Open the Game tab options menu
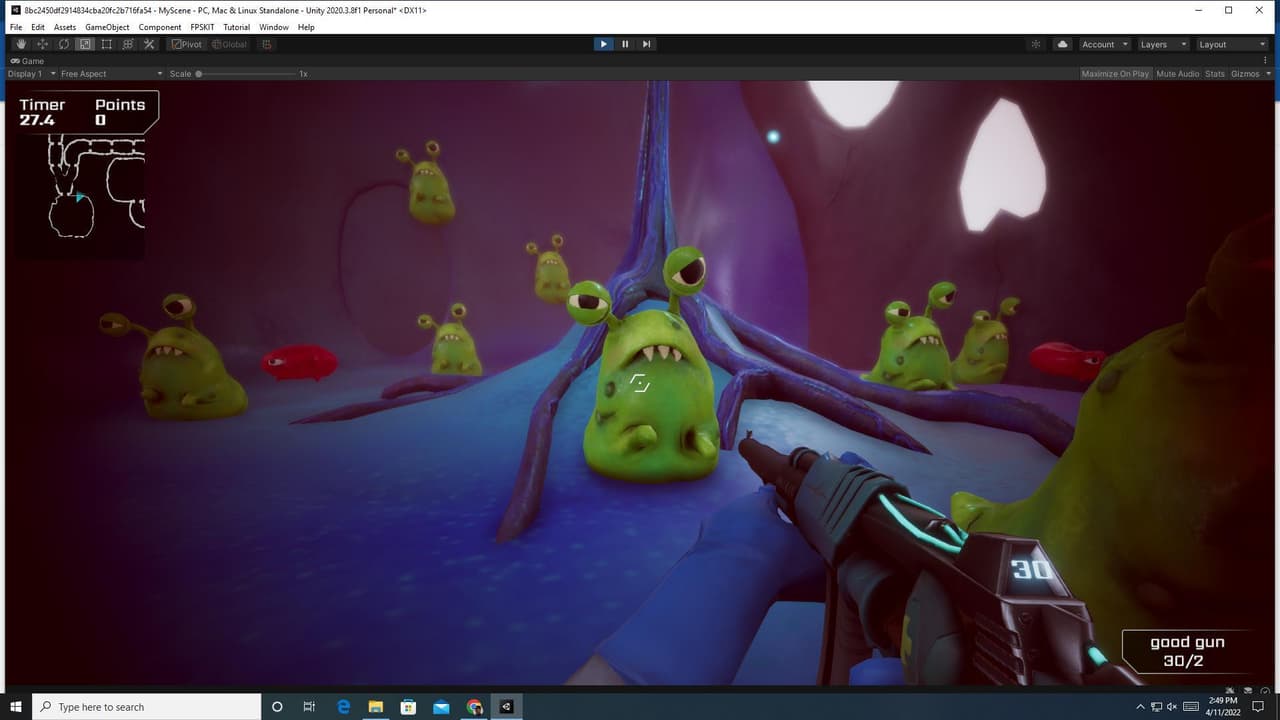 [x=1265, y=60]
